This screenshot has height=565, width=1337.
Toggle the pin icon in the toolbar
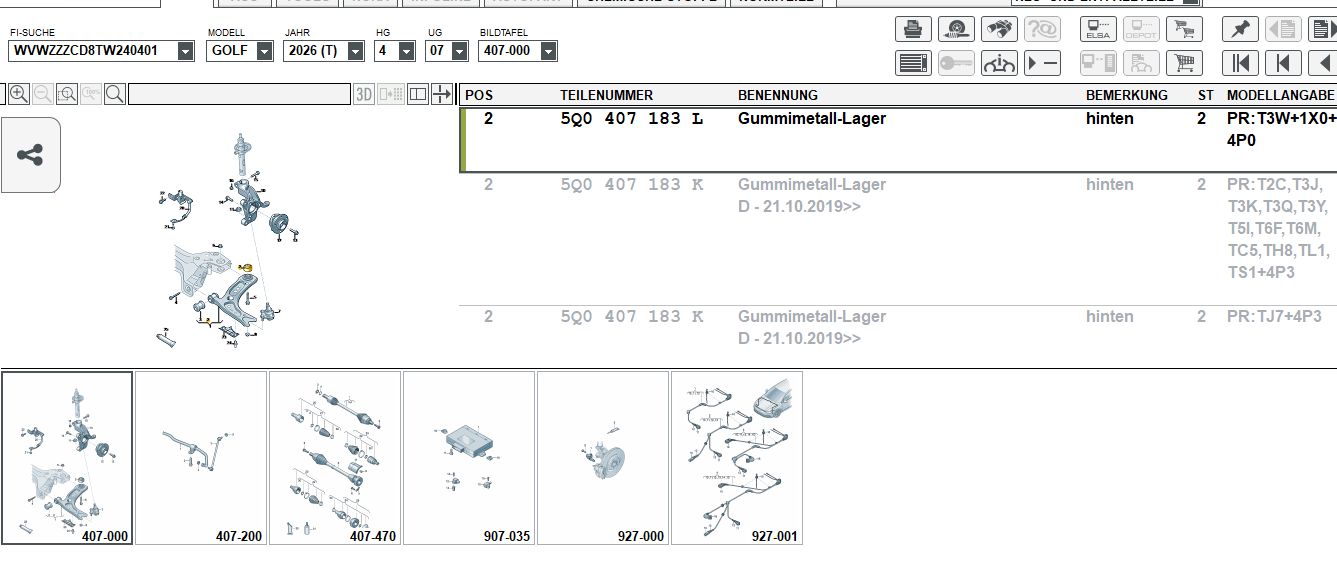click(x=1240, y=30)
